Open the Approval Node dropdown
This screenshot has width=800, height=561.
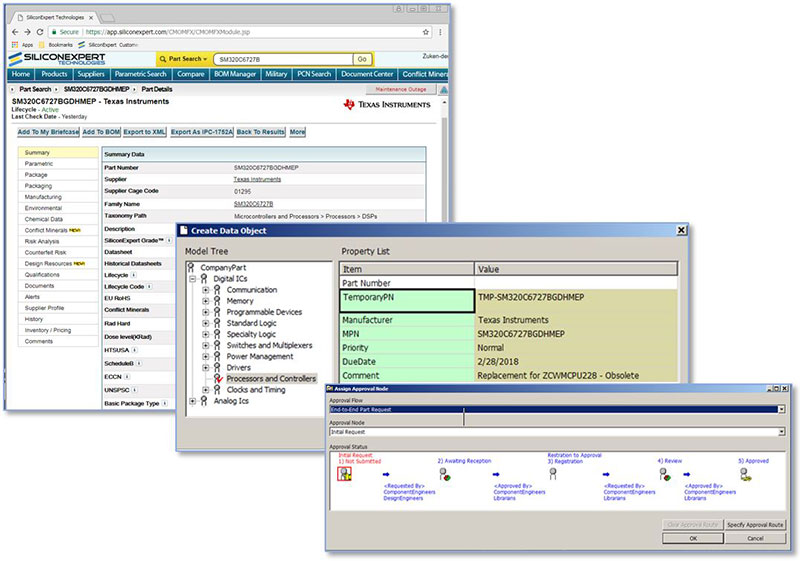[x=781, y=431]
